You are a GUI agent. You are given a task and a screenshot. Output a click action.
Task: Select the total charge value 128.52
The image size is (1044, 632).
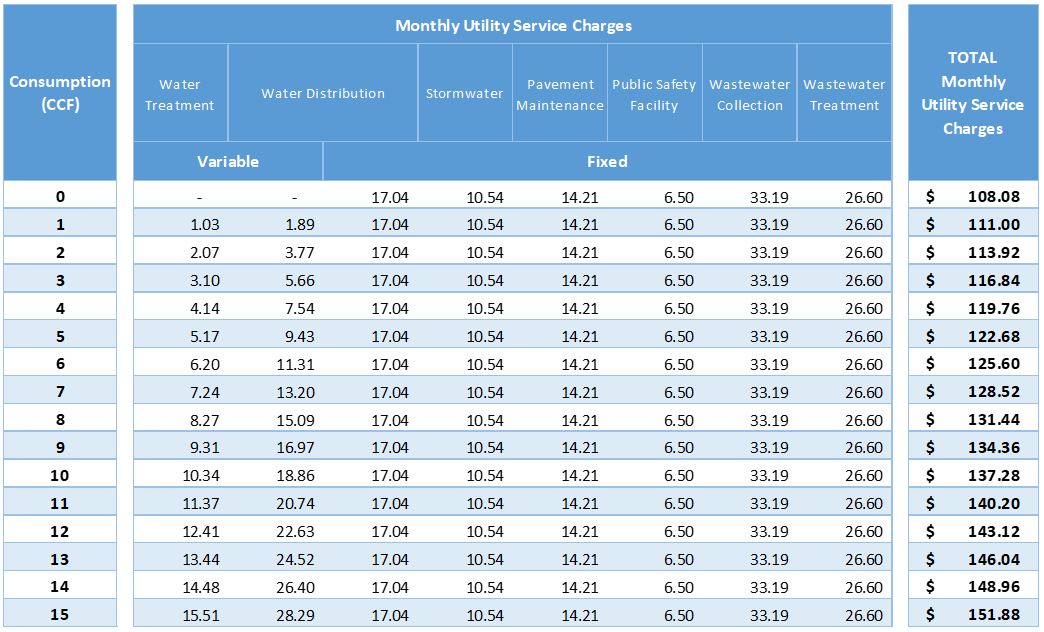click(993, 392)
